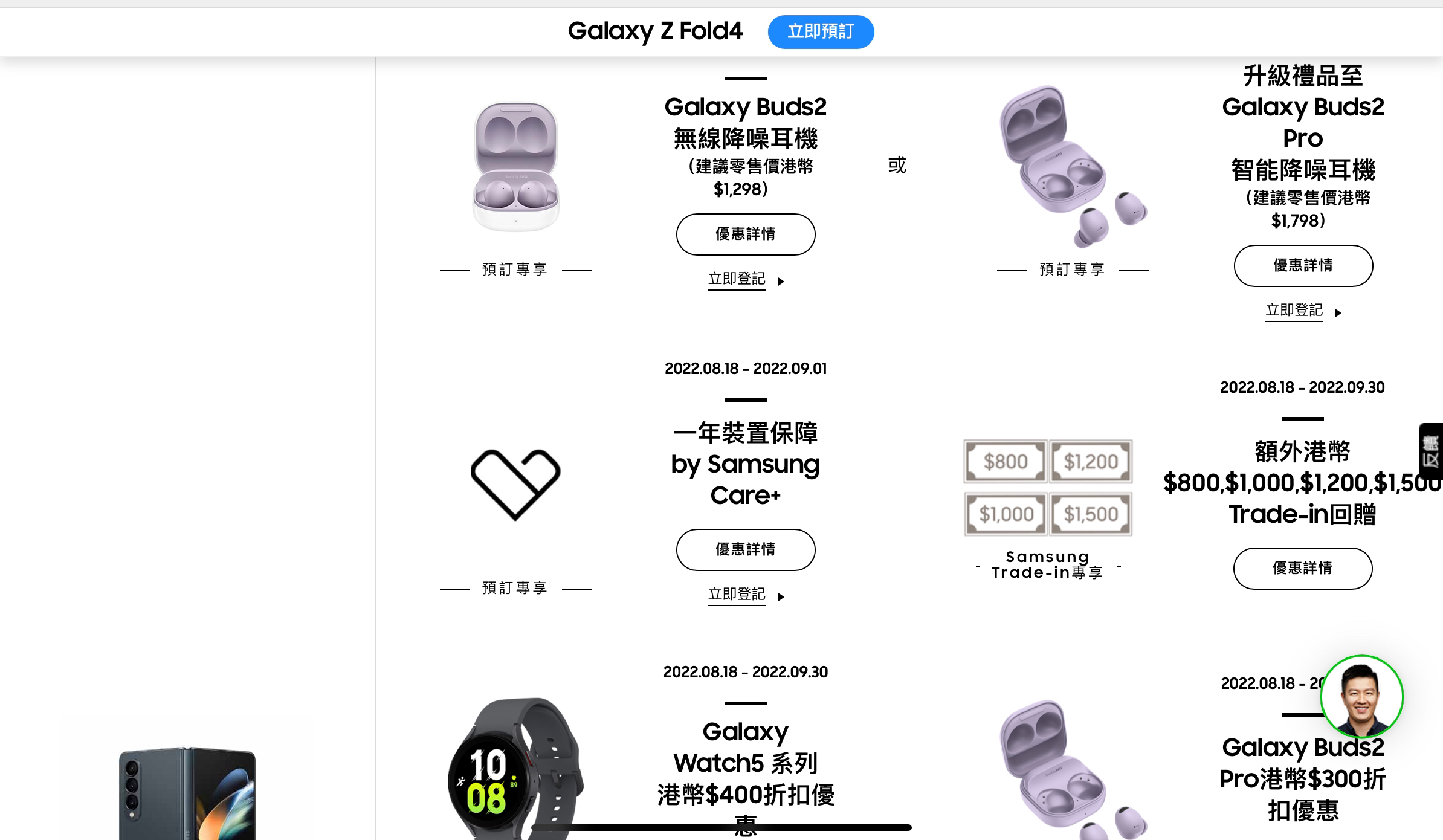Click the blue 立即預訂 pre-order button
Image resolution: width=1443 pixels, height=840 pixels.
point(821,31)
